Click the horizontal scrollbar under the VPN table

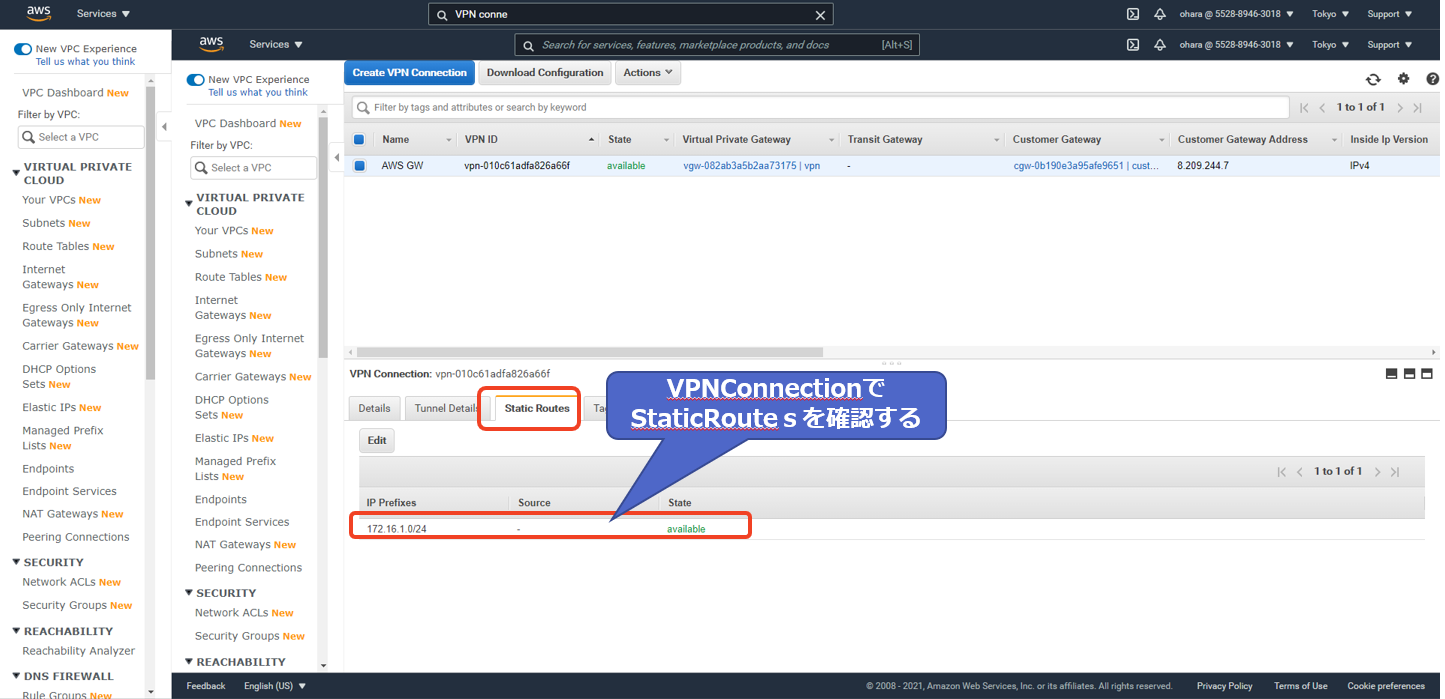[589, 352]
